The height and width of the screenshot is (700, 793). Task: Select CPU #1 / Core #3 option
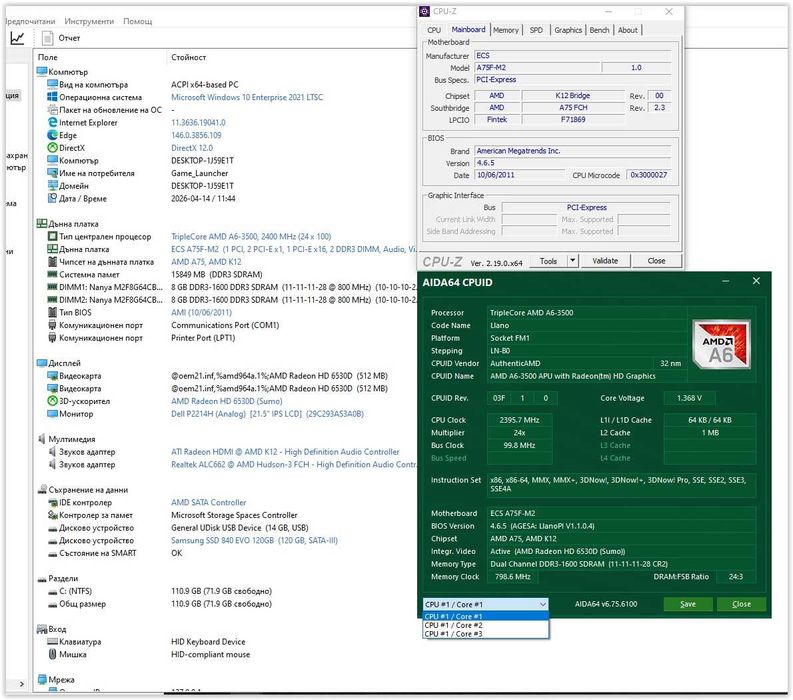486,634
